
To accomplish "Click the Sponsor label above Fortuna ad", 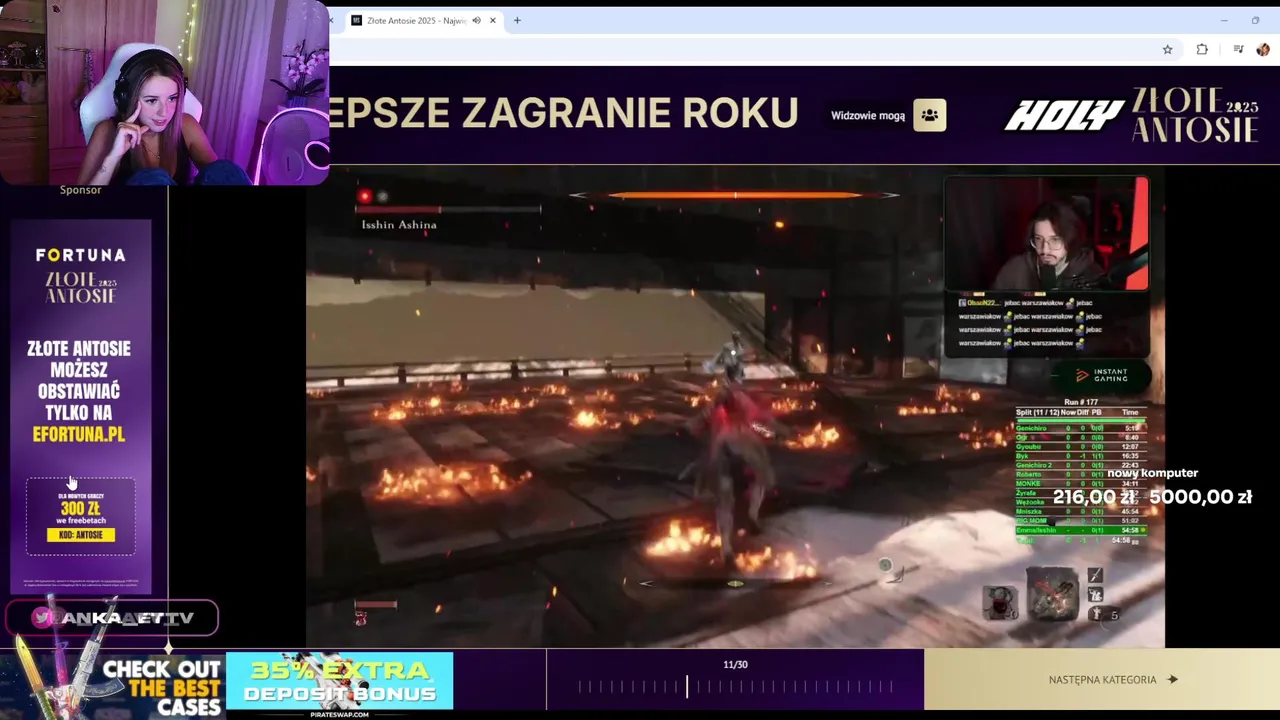I will click(80, 190).
